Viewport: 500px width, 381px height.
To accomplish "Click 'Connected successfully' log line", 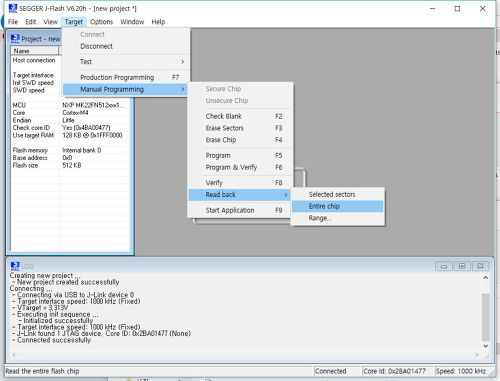I will [54, 340].
